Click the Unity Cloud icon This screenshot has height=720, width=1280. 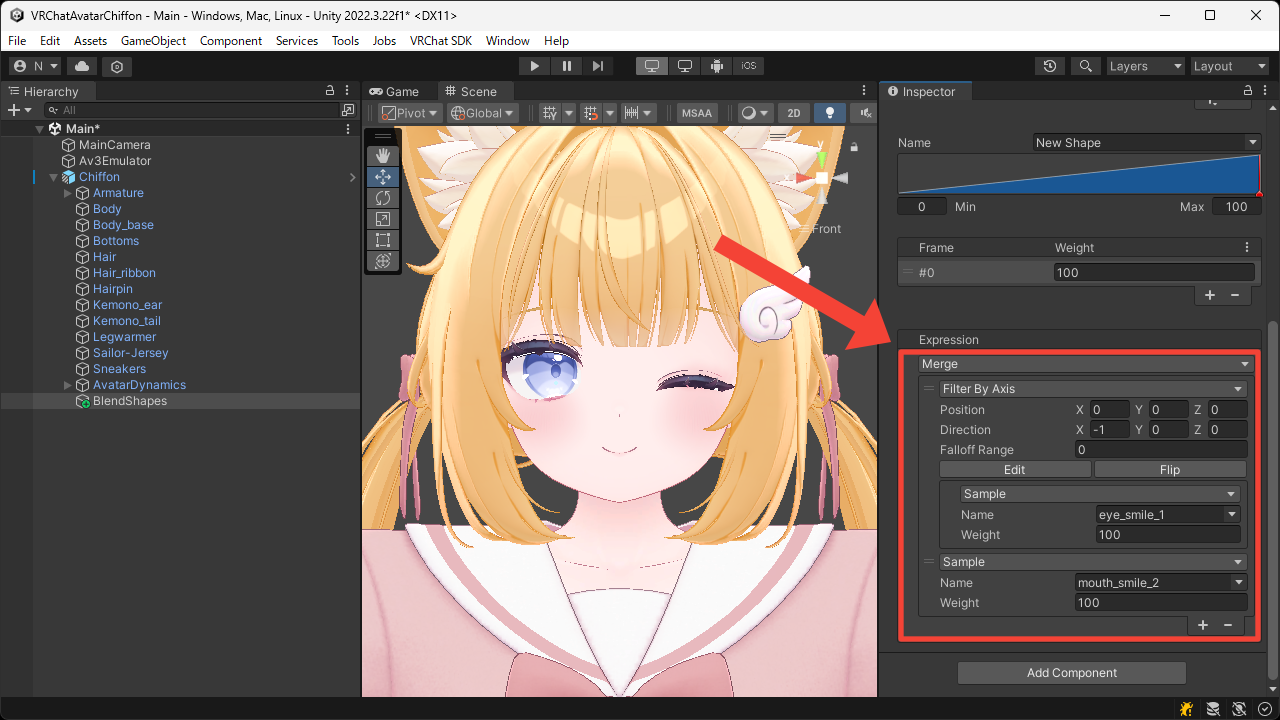point(81,66)
